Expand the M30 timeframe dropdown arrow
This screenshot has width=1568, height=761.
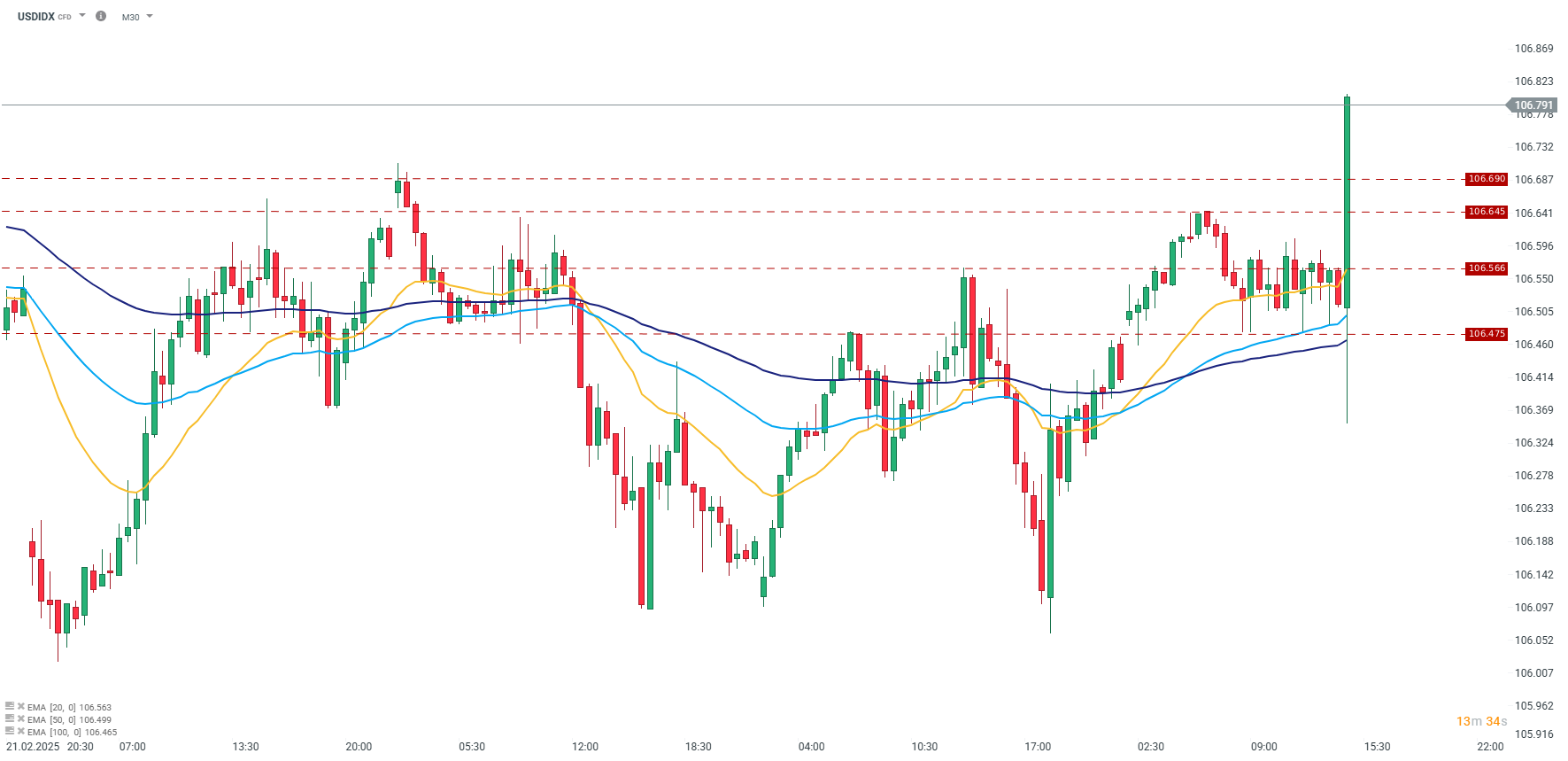point(150,17)
